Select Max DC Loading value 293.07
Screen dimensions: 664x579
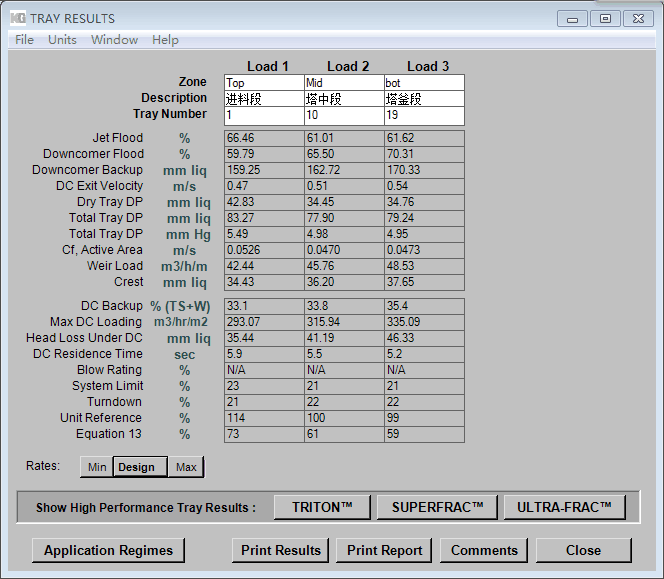point(264,322)
